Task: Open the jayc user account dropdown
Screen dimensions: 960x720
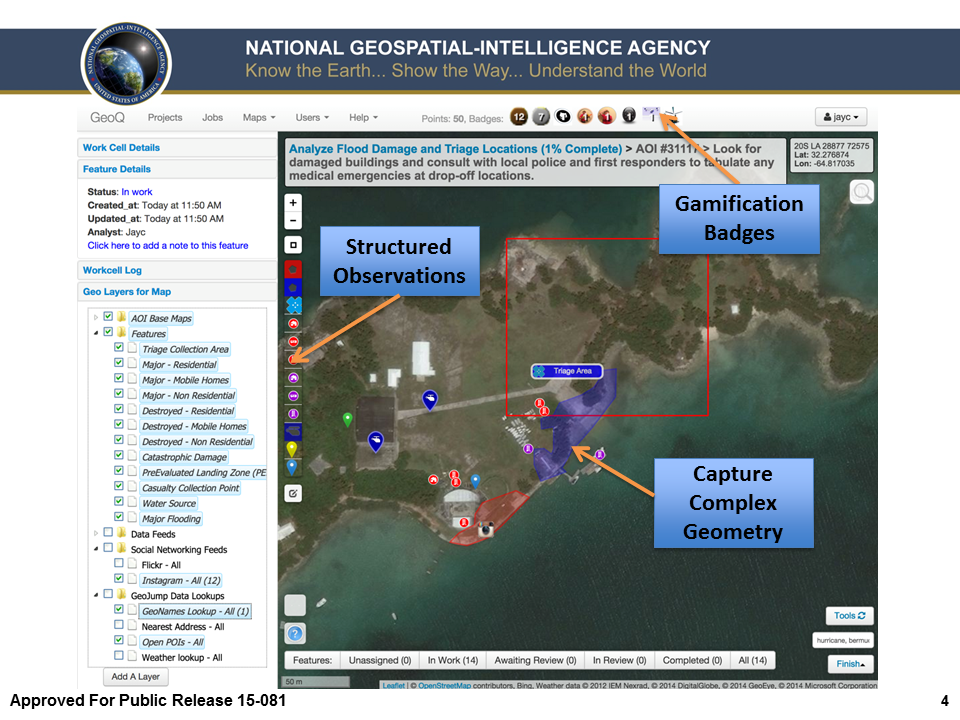Action: pyautogui.click(x=841, y=117)
